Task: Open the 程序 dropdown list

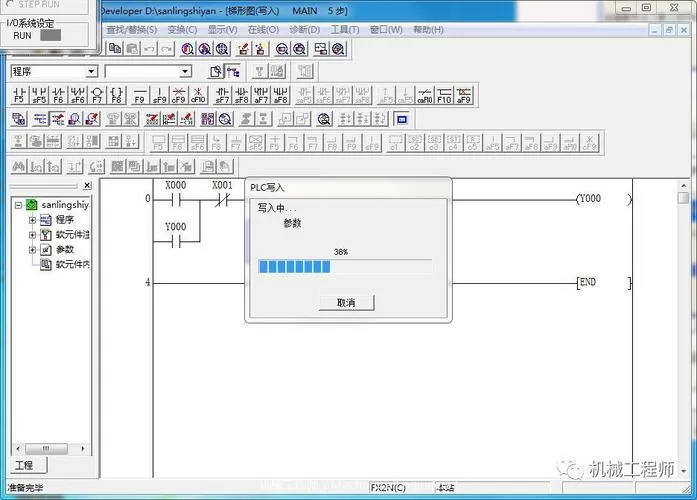Action: (x=92, y=71)
